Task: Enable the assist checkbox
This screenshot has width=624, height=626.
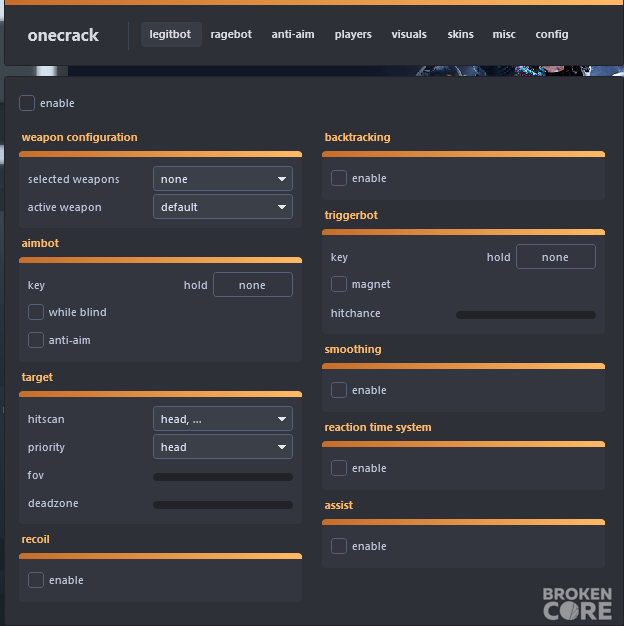Action: (339, 546)
